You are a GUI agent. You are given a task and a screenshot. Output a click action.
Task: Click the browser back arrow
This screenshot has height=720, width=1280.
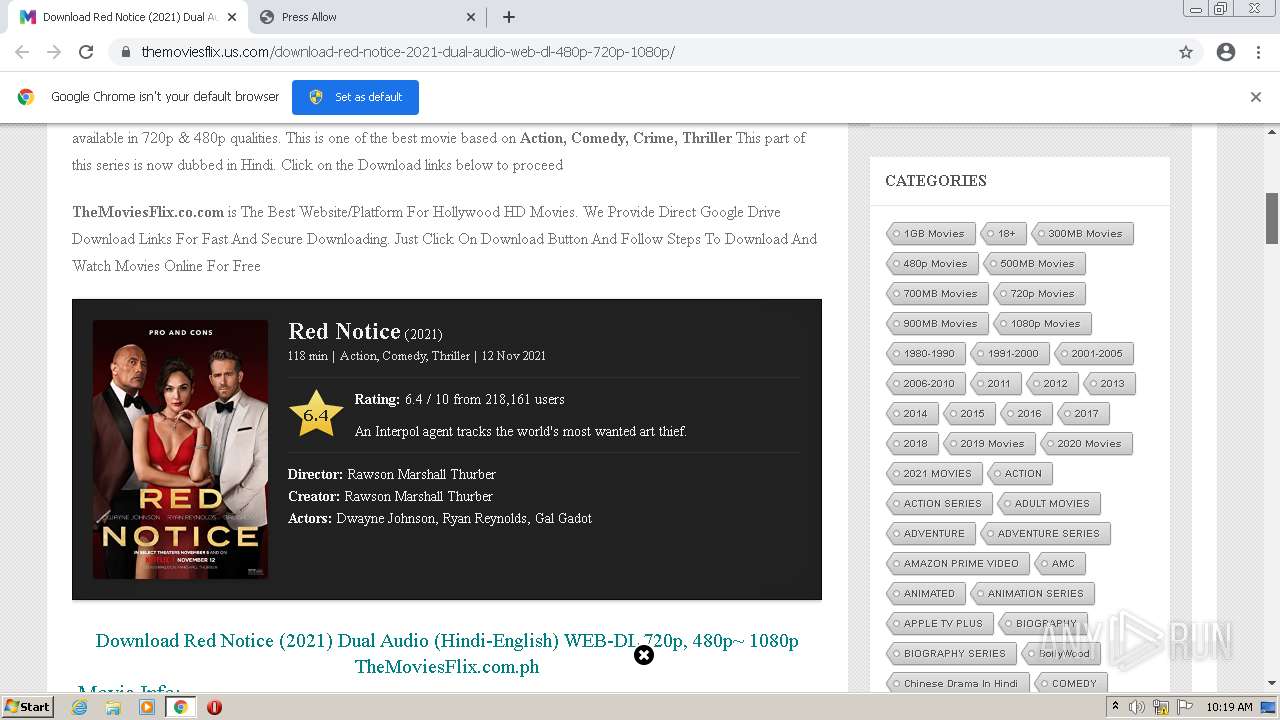tap(22, 52)
